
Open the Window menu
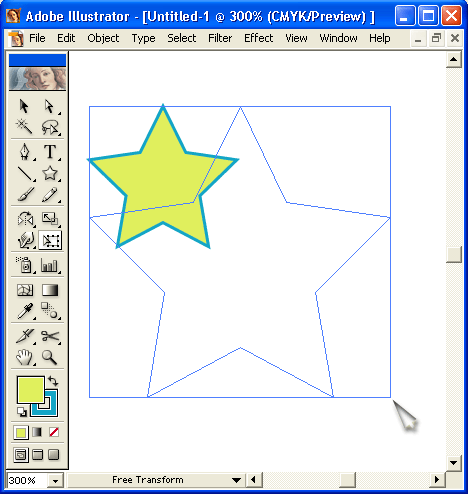(x=338, y=38)
